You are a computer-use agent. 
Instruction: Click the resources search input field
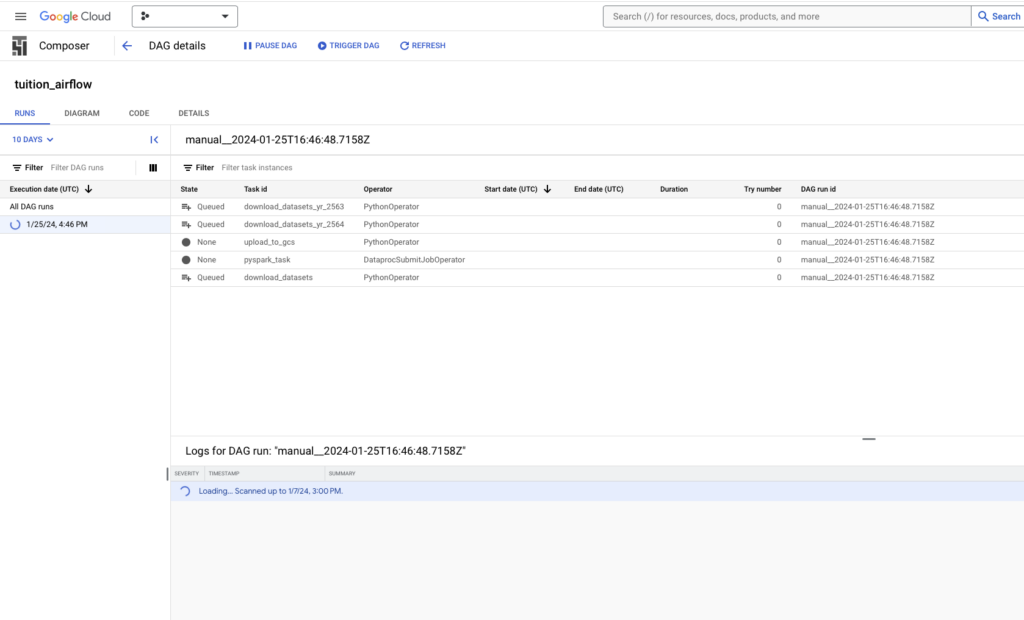(x=786, y=16)
